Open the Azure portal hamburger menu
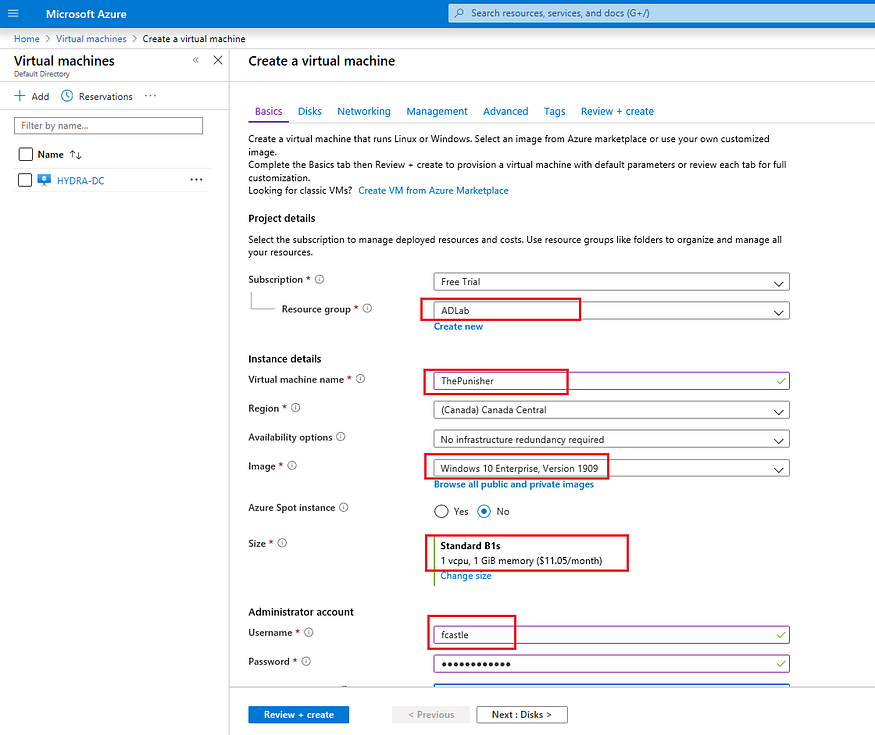This screenshot has height=735, width=875. point(13,13)
